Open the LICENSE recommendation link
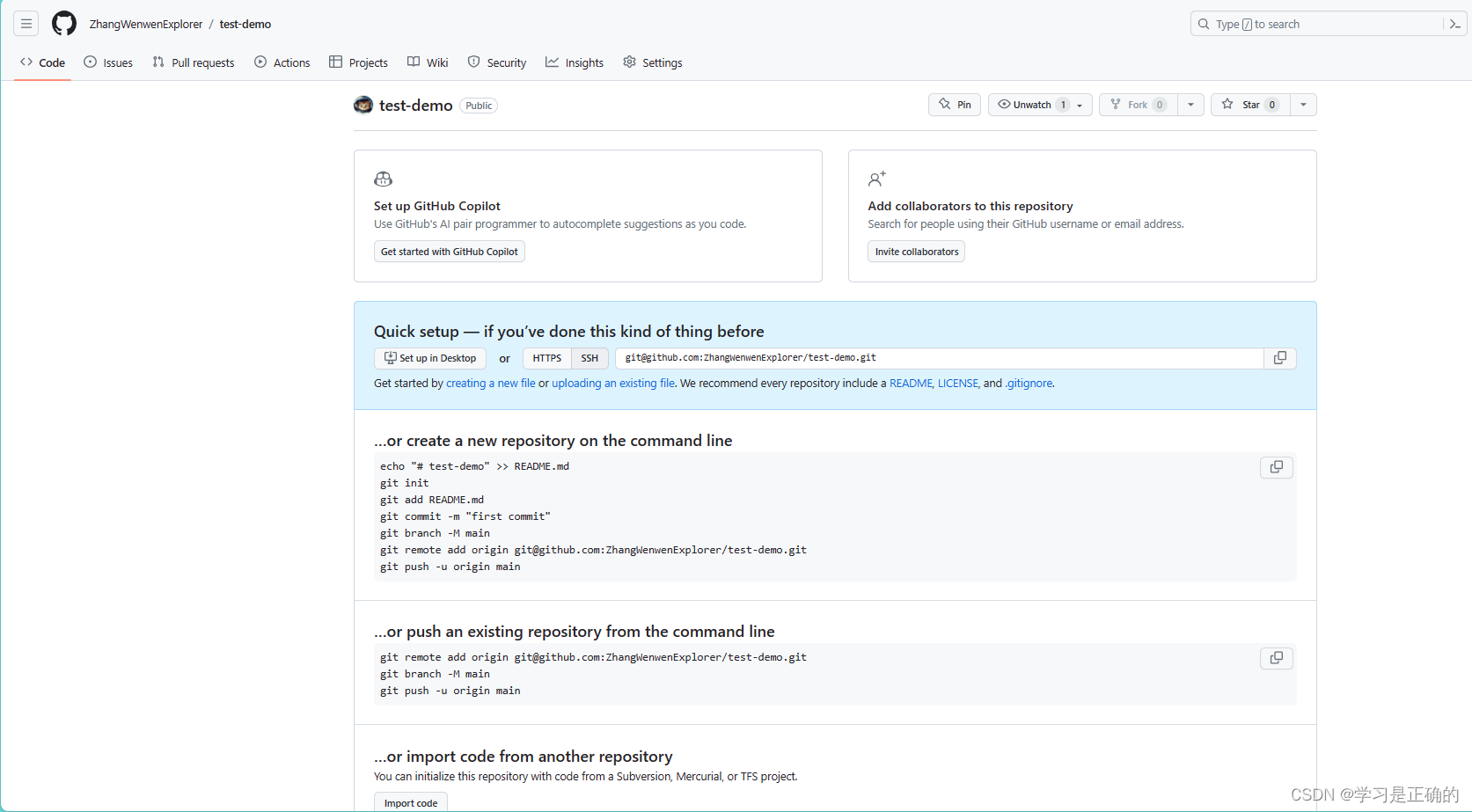1472x812 pixels. pos(958,384)
